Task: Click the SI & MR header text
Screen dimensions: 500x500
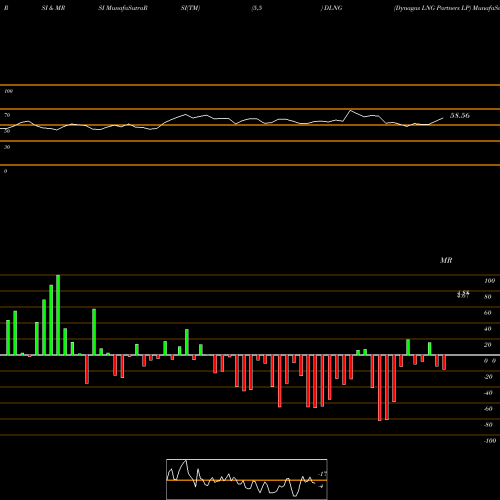Action: point(53,8)
